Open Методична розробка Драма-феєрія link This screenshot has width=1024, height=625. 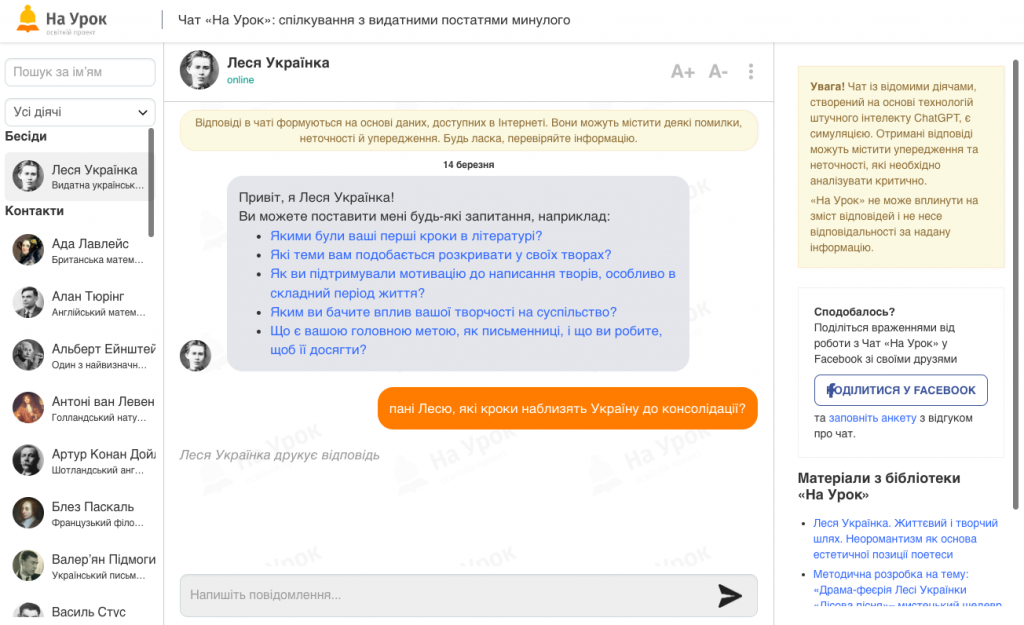tap(906, 590)
